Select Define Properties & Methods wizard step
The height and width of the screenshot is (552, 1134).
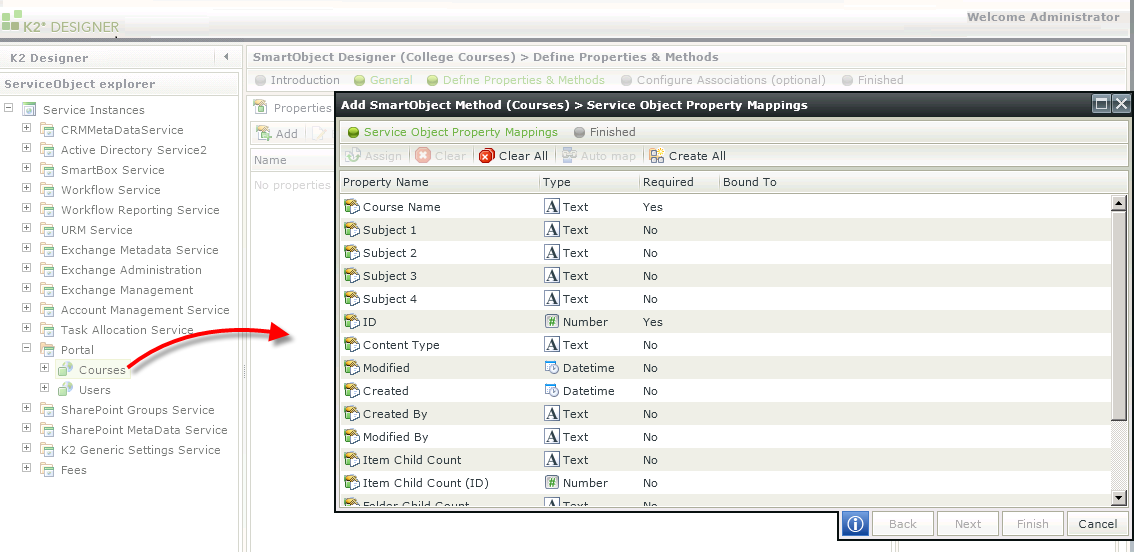[516, 80]
